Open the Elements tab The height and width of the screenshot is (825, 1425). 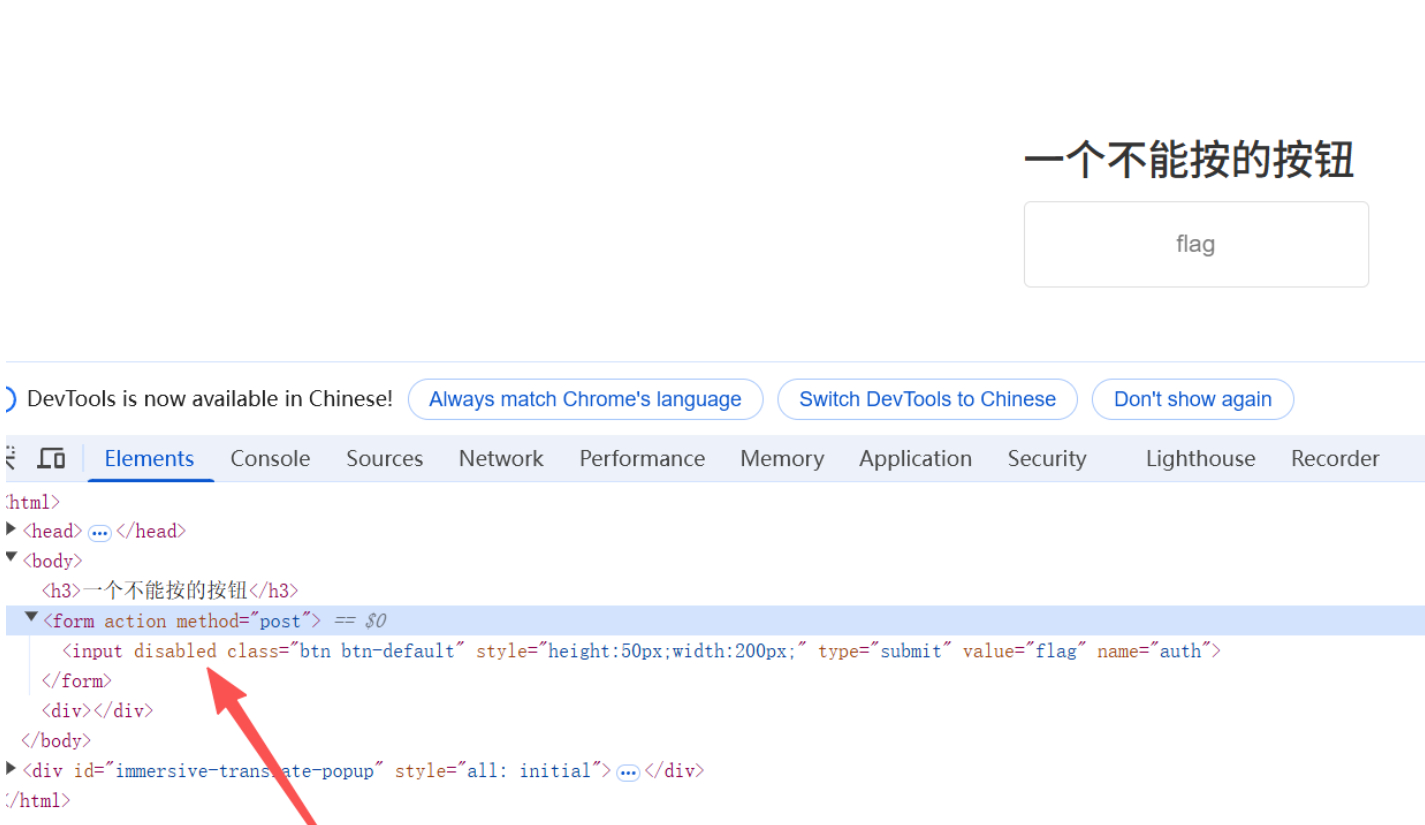tap(149, 459)
